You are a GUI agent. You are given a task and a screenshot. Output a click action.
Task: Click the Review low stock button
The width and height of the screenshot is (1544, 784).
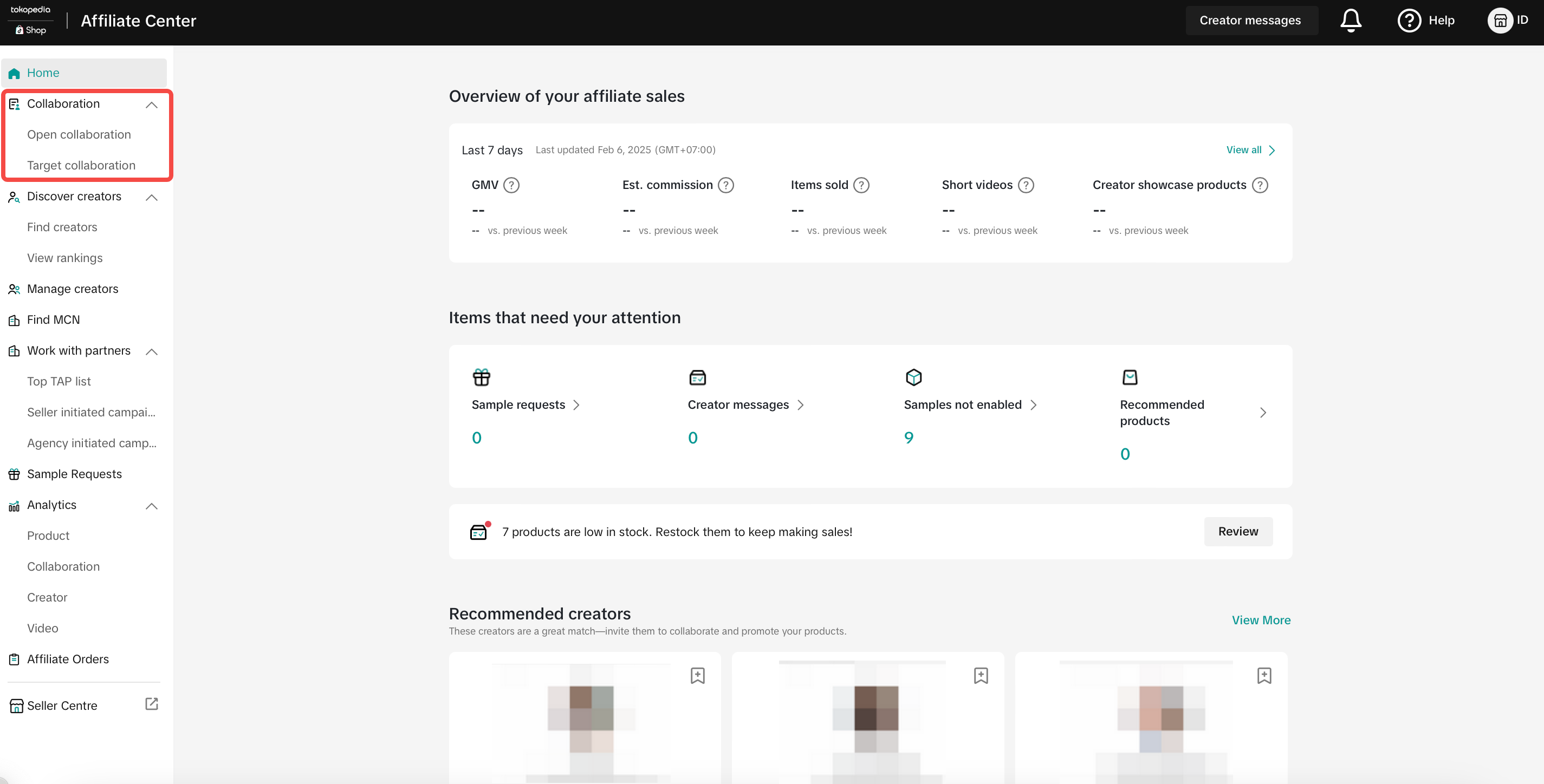[1238, 531]
